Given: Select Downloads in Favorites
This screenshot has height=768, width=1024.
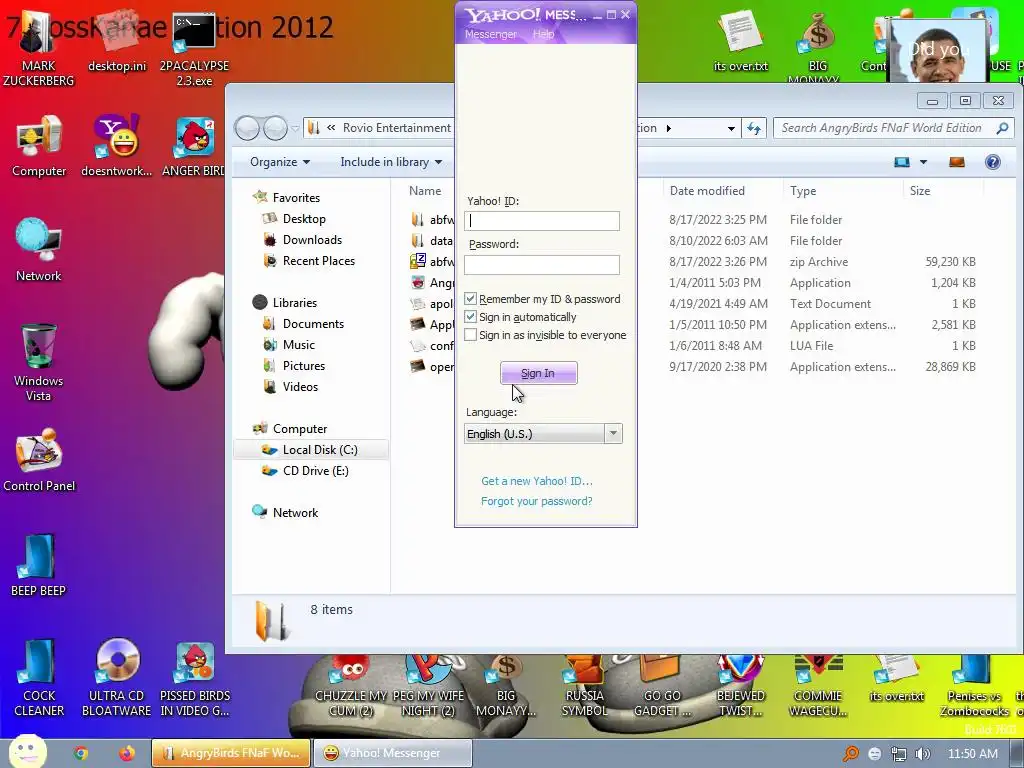Looking at the screenshot, I should pyautogui.click(x=312, y=240).
